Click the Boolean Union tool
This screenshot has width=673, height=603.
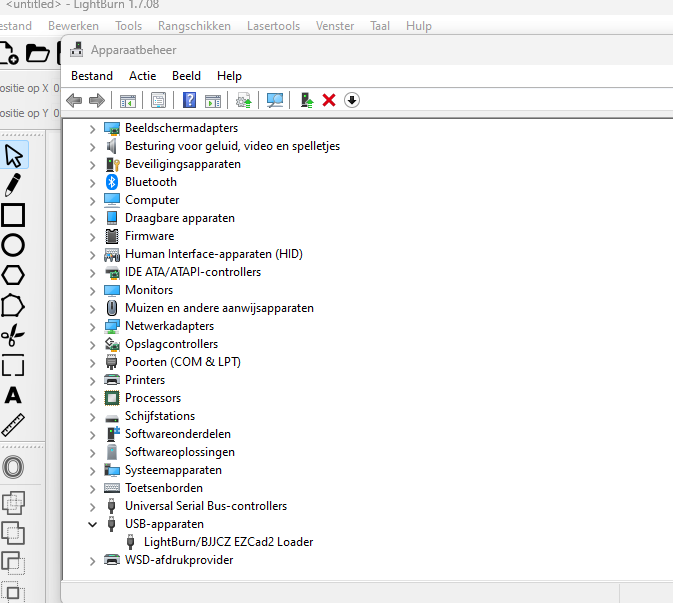pos(13,533)
